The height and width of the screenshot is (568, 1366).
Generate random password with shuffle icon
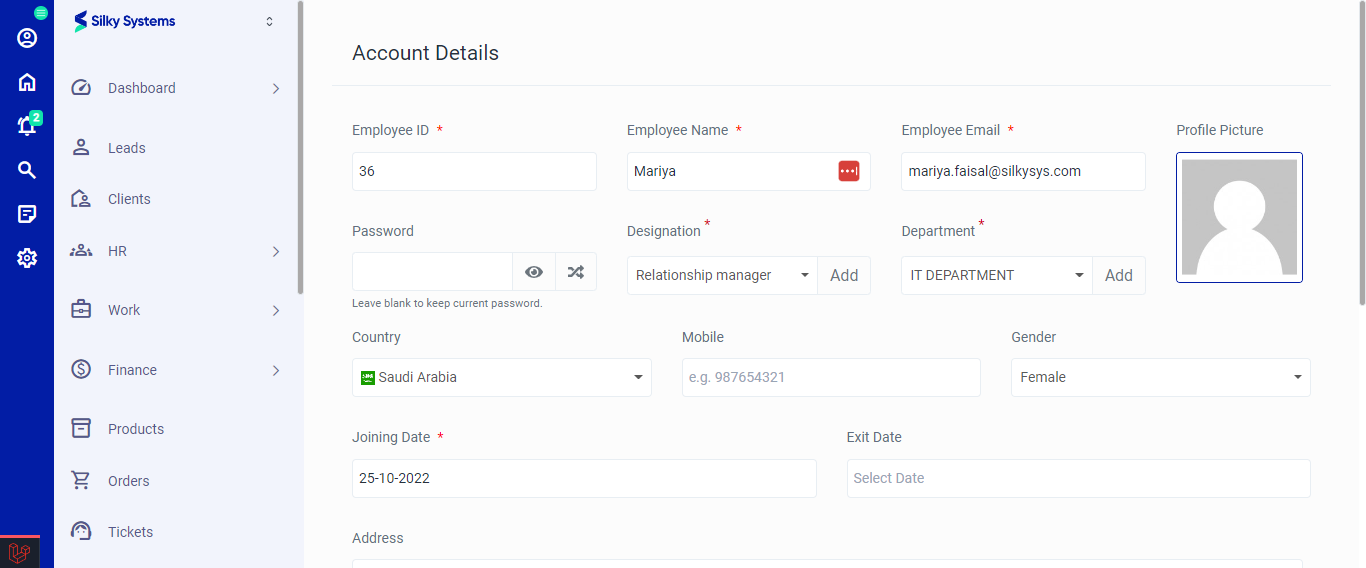pos(576,271)
